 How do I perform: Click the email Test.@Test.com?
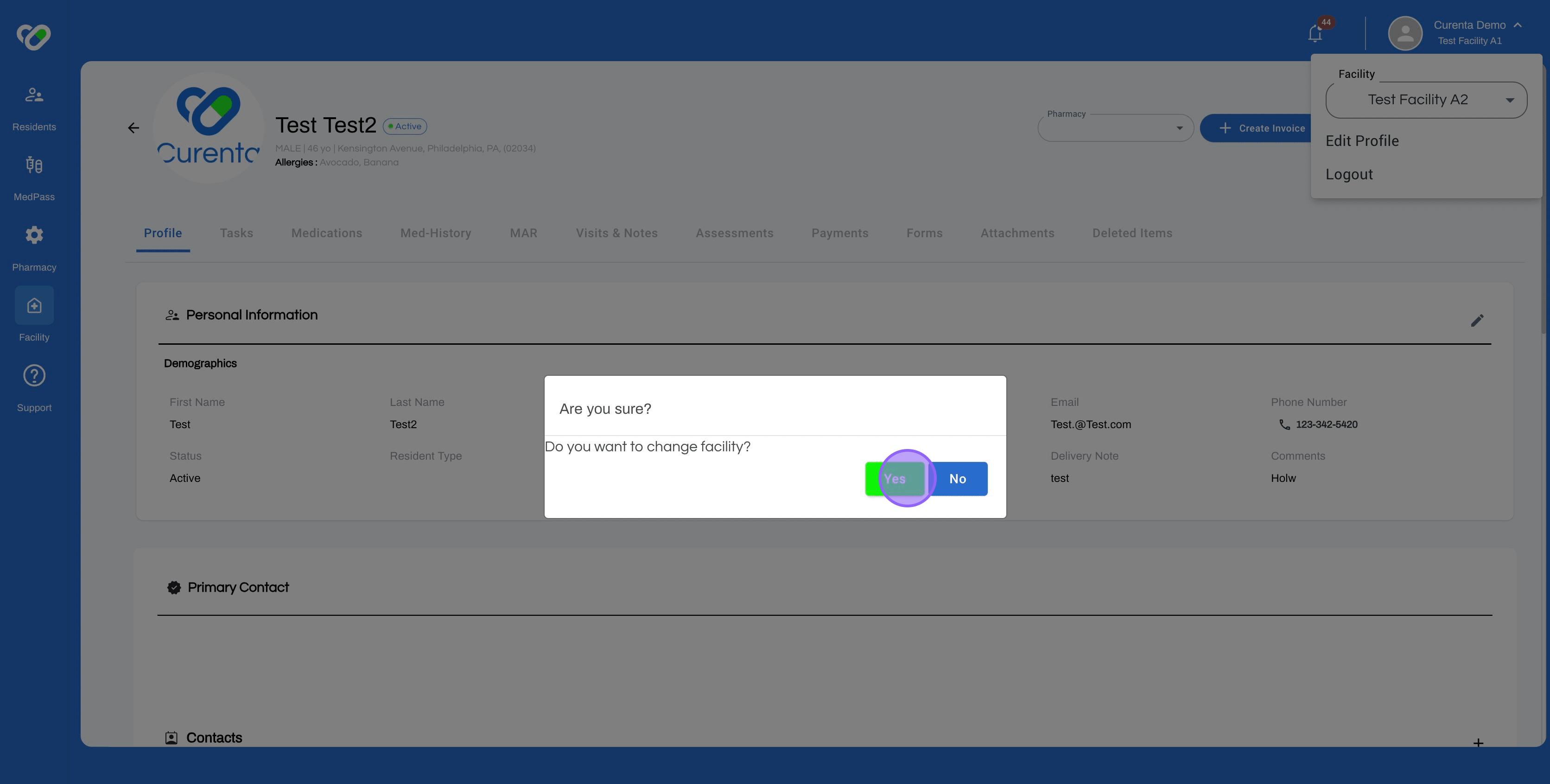1090,425
